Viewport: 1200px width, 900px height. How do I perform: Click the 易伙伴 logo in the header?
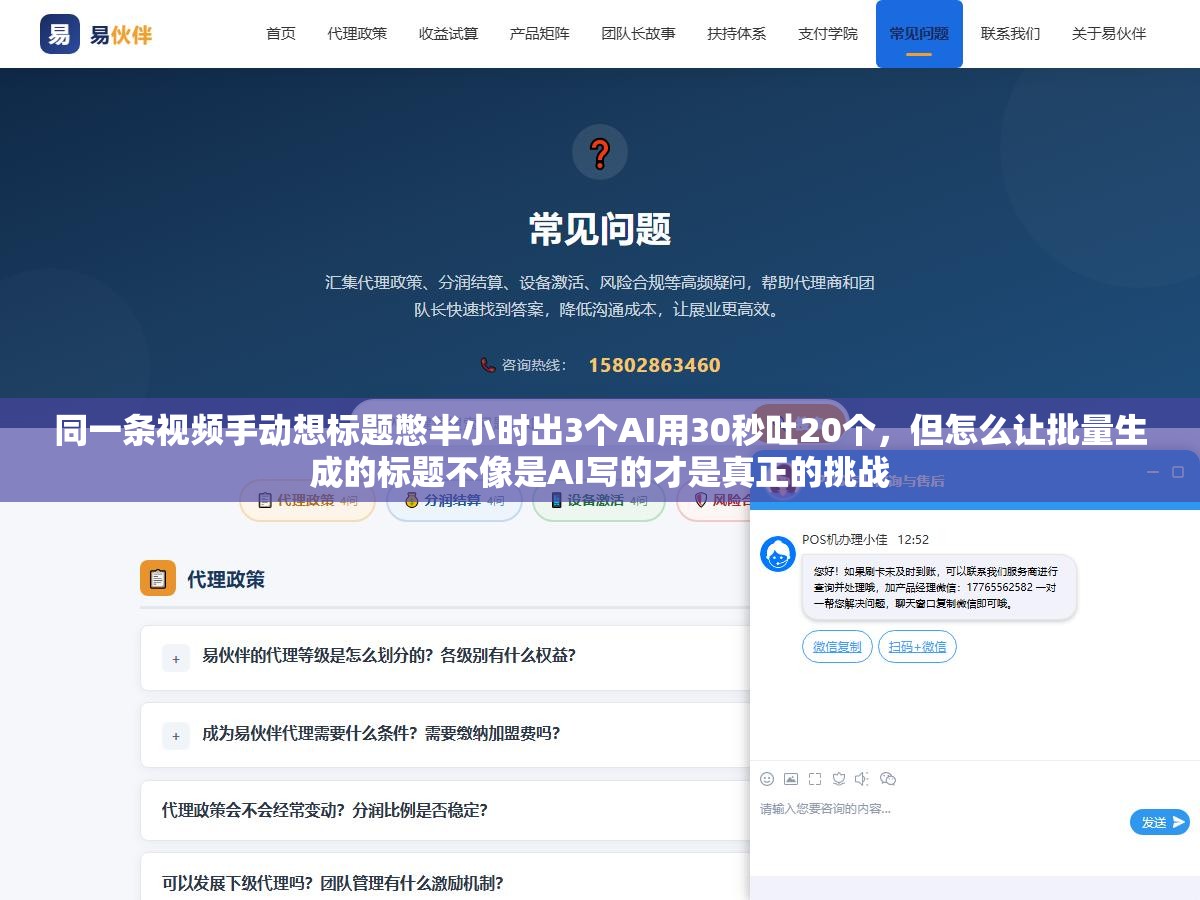click(97, 35)
